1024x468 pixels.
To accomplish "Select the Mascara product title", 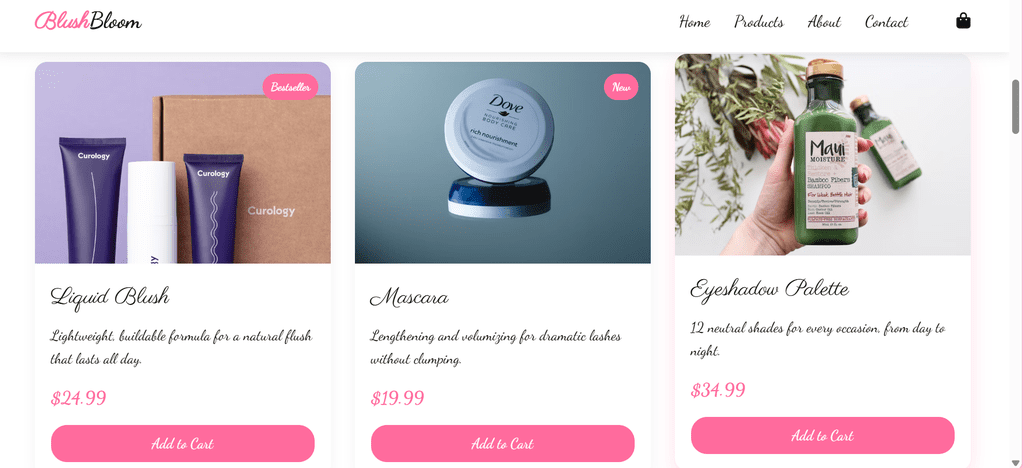I will pyautogui.click(x=409, y=298).
